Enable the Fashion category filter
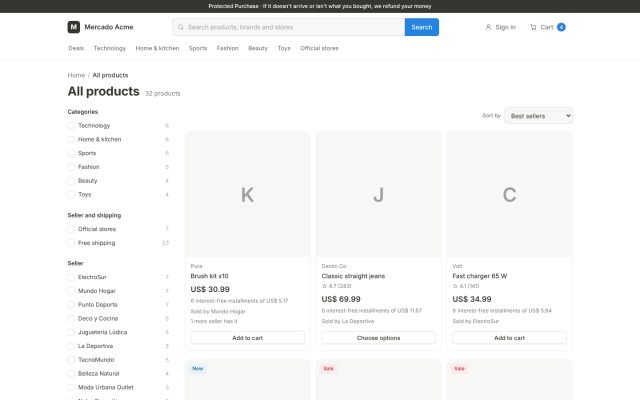 pos(71,167)
